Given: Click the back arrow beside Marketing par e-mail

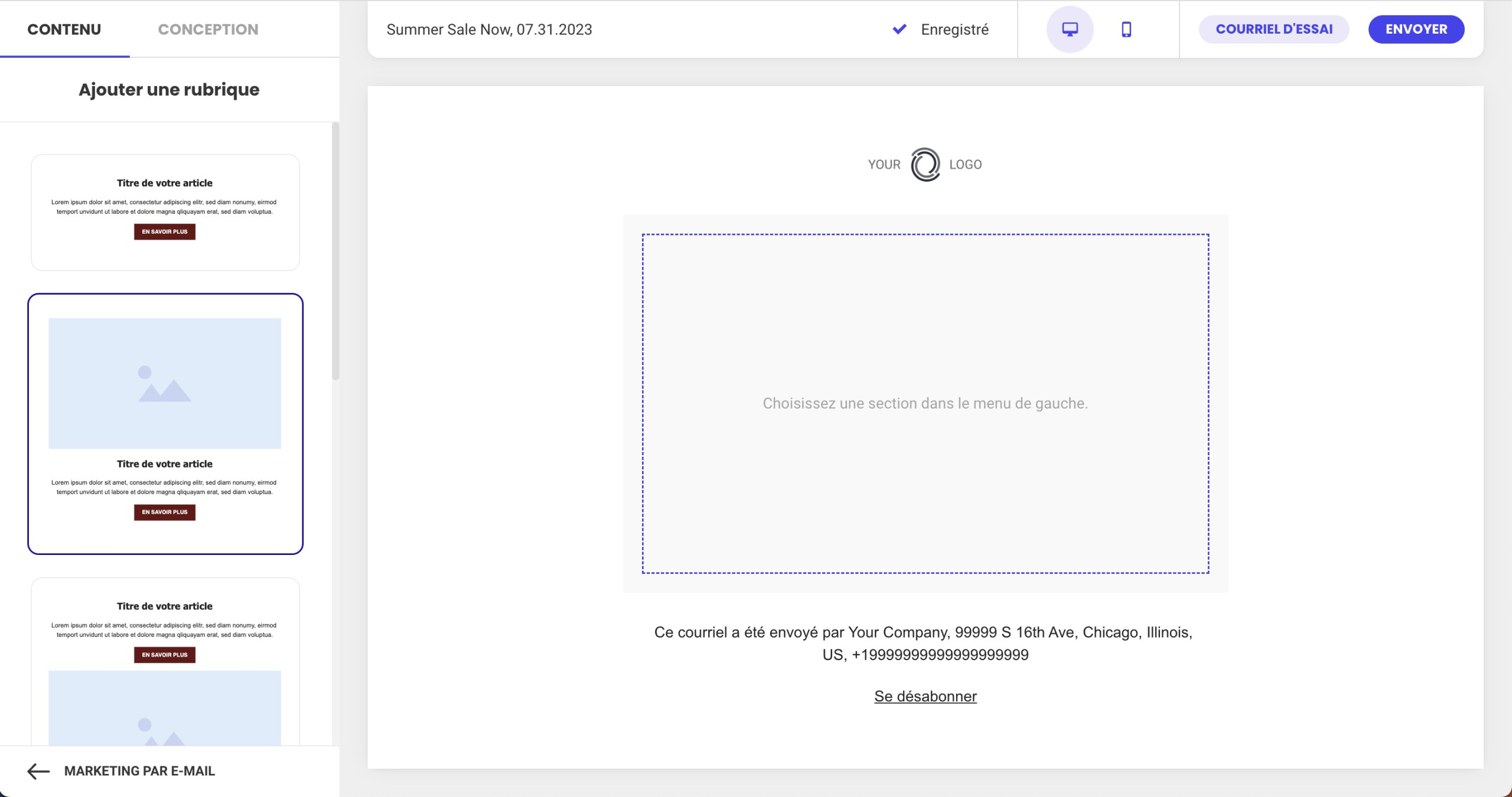Looking at the screenshot, I should pyautogui.click(x=38, y=771).
